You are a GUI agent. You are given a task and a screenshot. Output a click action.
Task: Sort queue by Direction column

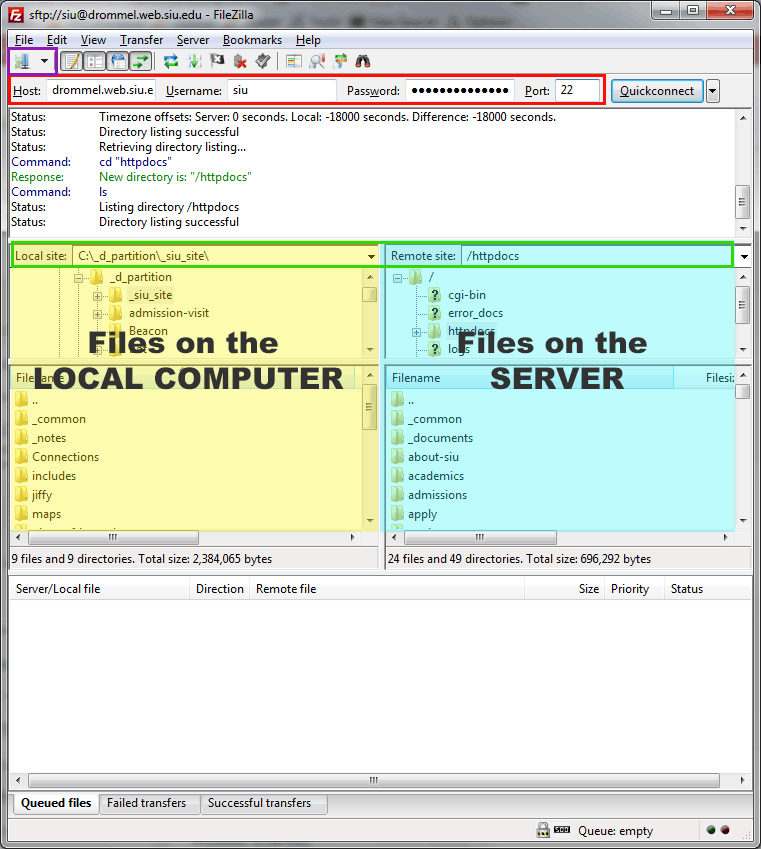pos(219,589)
